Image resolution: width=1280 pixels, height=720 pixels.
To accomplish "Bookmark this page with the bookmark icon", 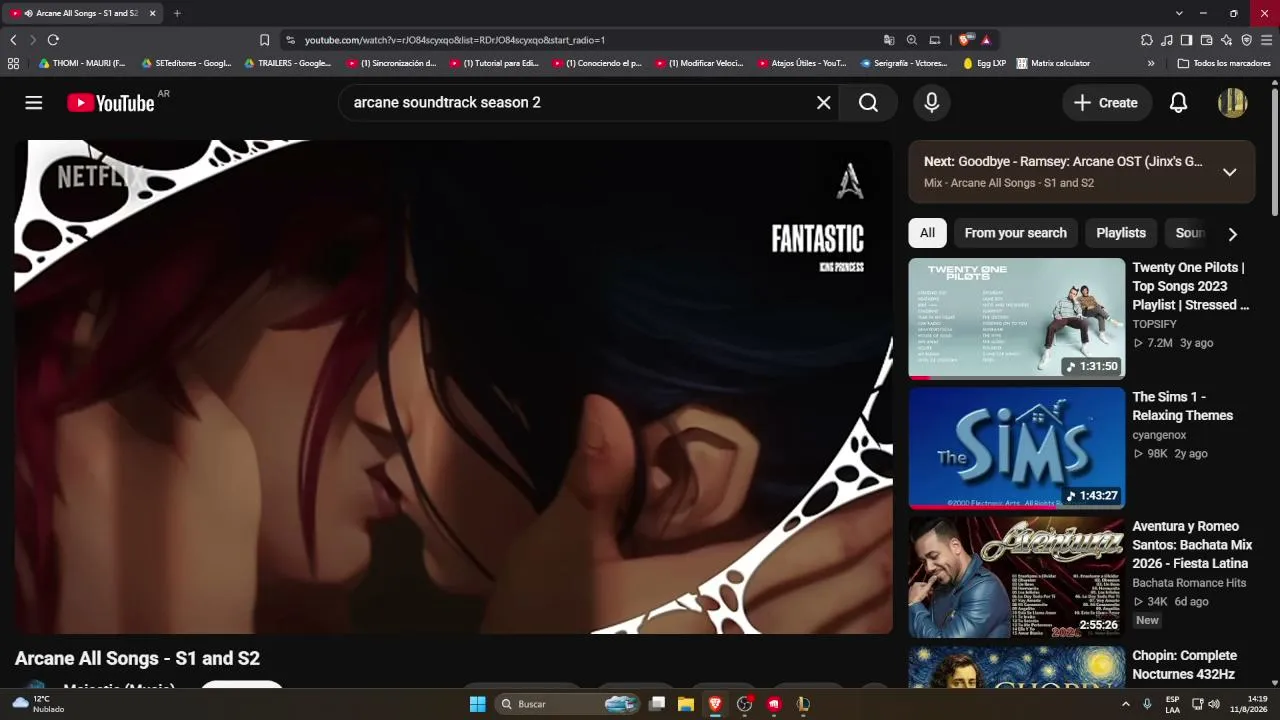I will point(264,40).
